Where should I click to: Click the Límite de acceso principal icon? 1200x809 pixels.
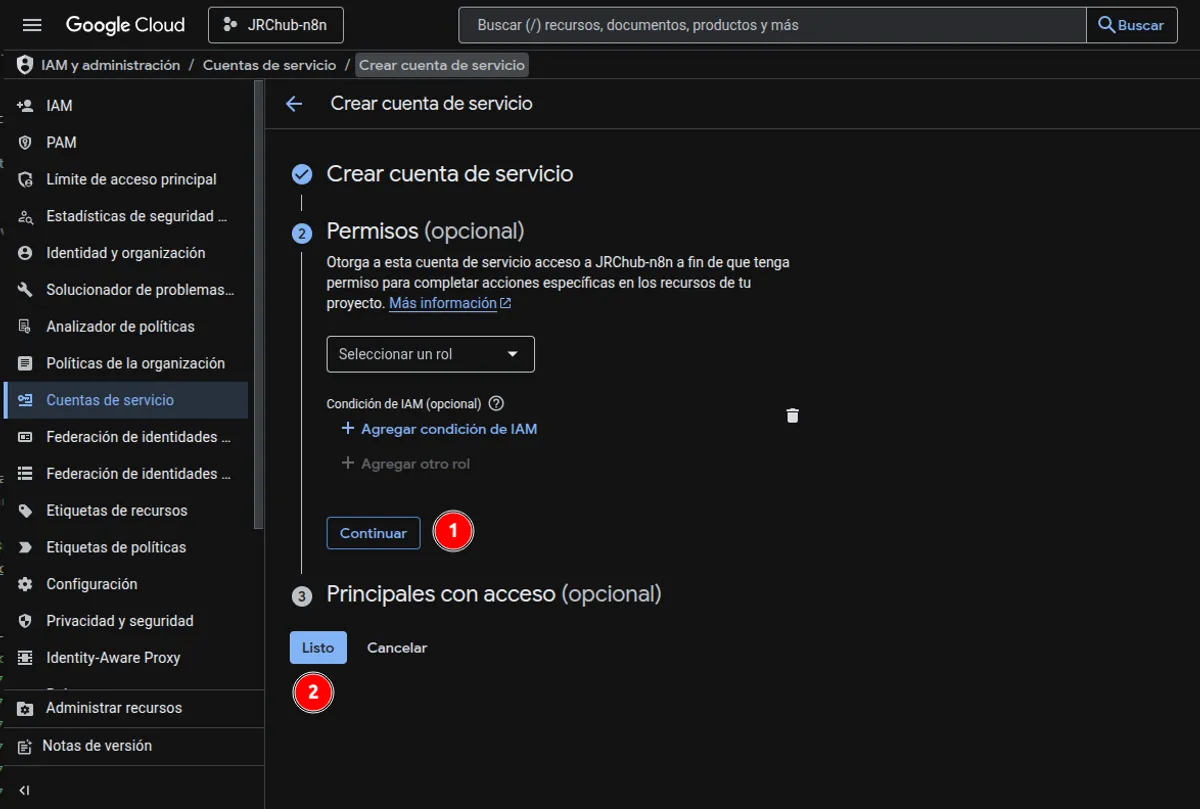click(x=26, y=180)
